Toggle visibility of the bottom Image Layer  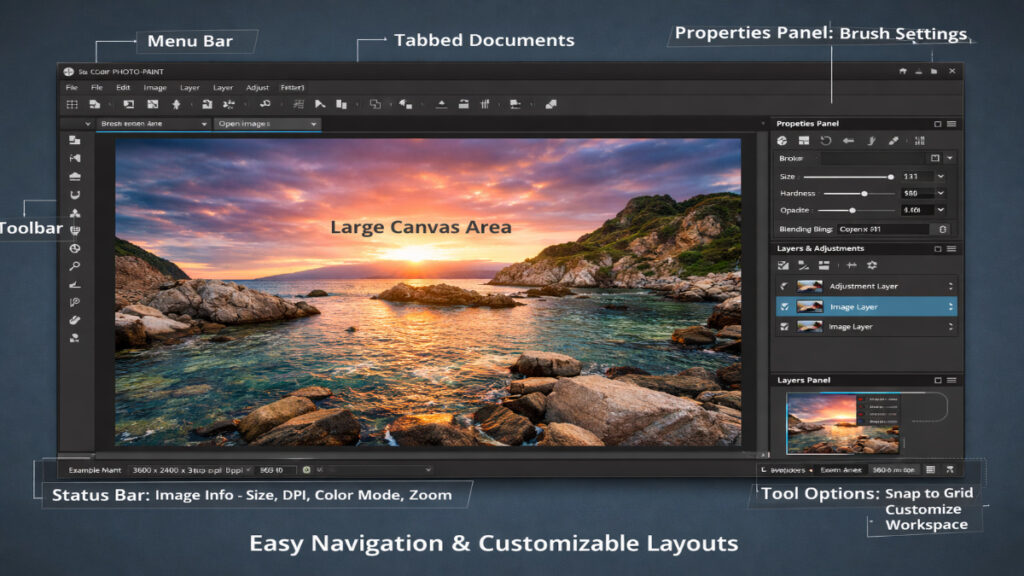[785, 326]
